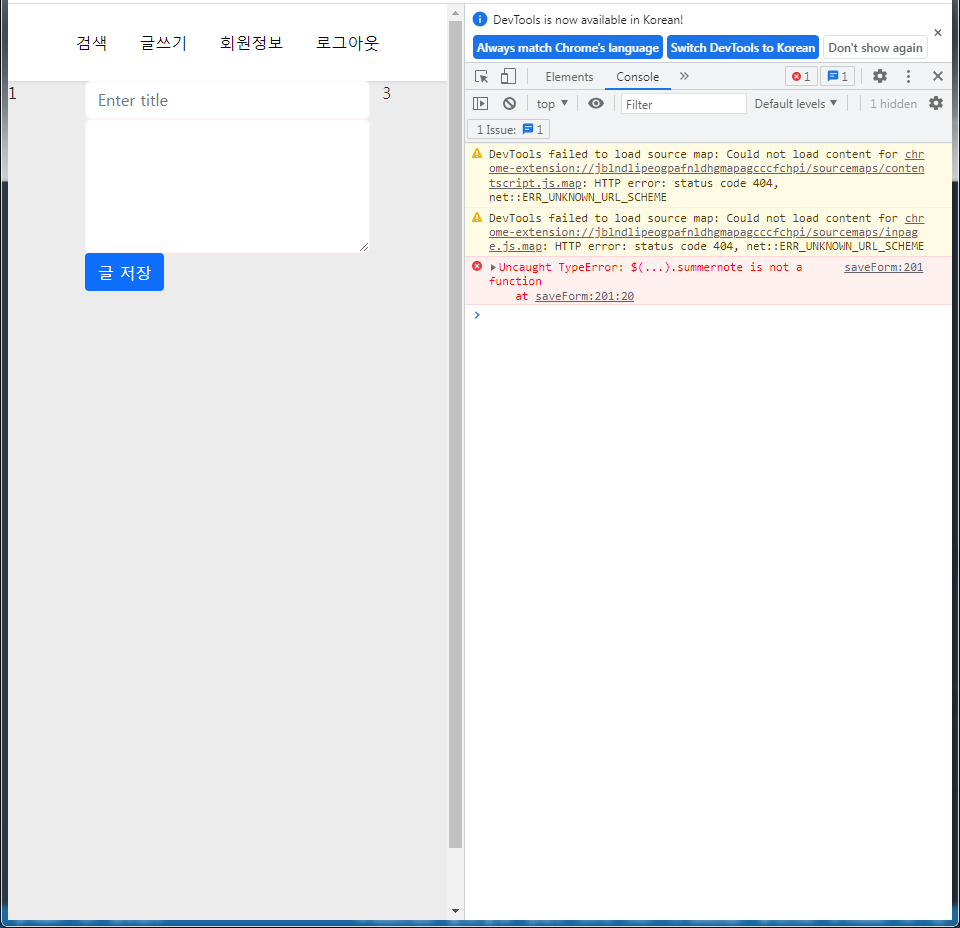Switch to the Elements tab

[x=569, y=76]
